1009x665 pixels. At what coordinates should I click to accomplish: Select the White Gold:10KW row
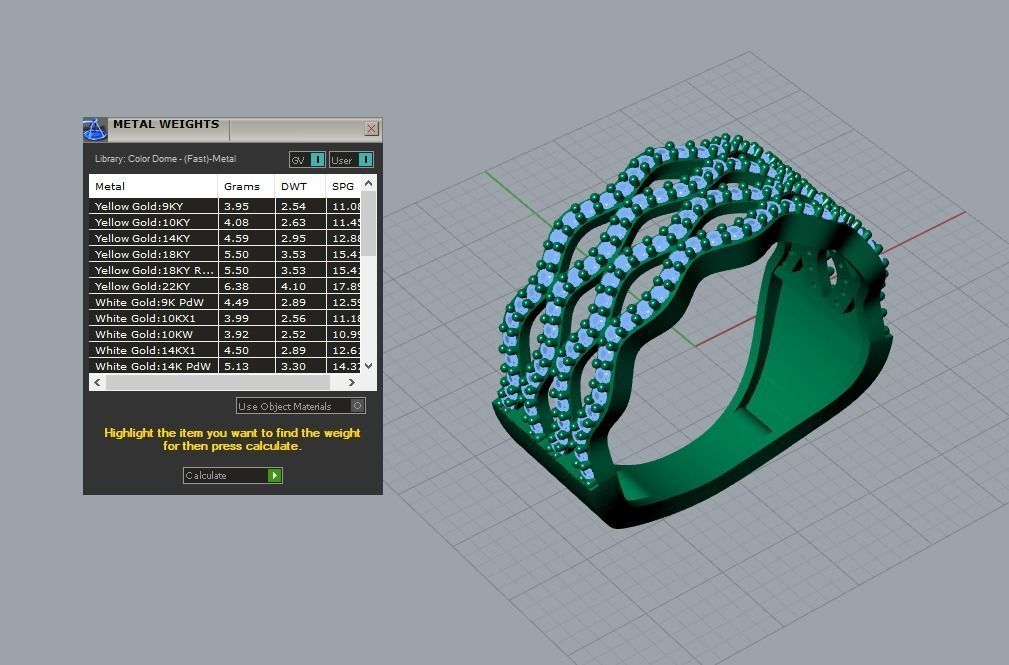(x=225, y=334)
